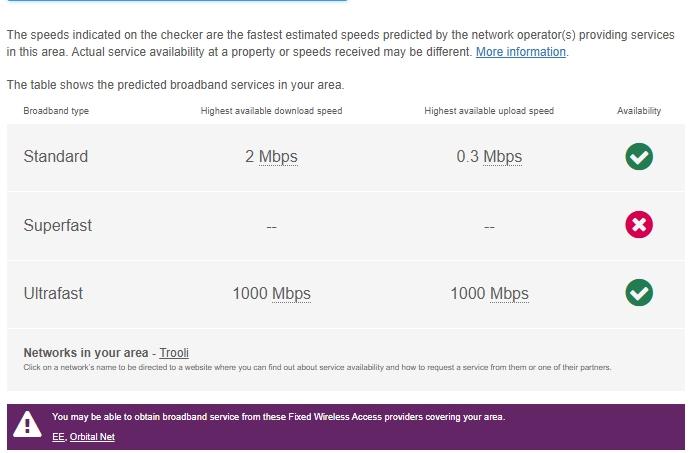Select the Standard broadband row label
The width and height of the screenshot is (690, 453).
[x=56, y=157]
